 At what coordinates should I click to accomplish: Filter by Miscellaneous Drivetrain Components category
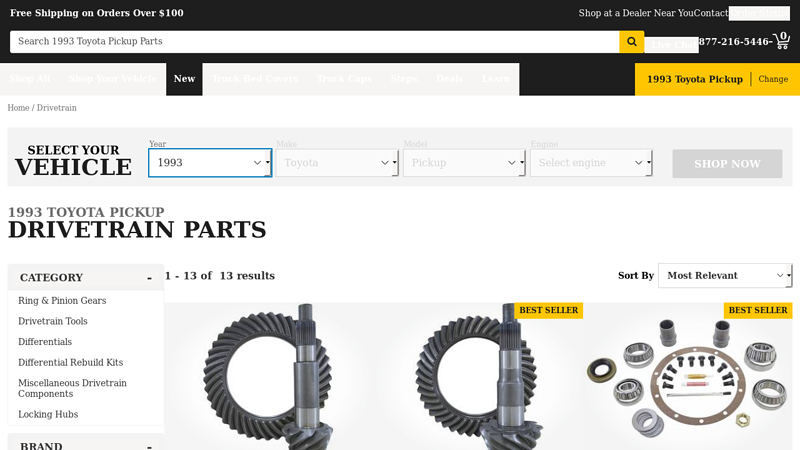72,388
